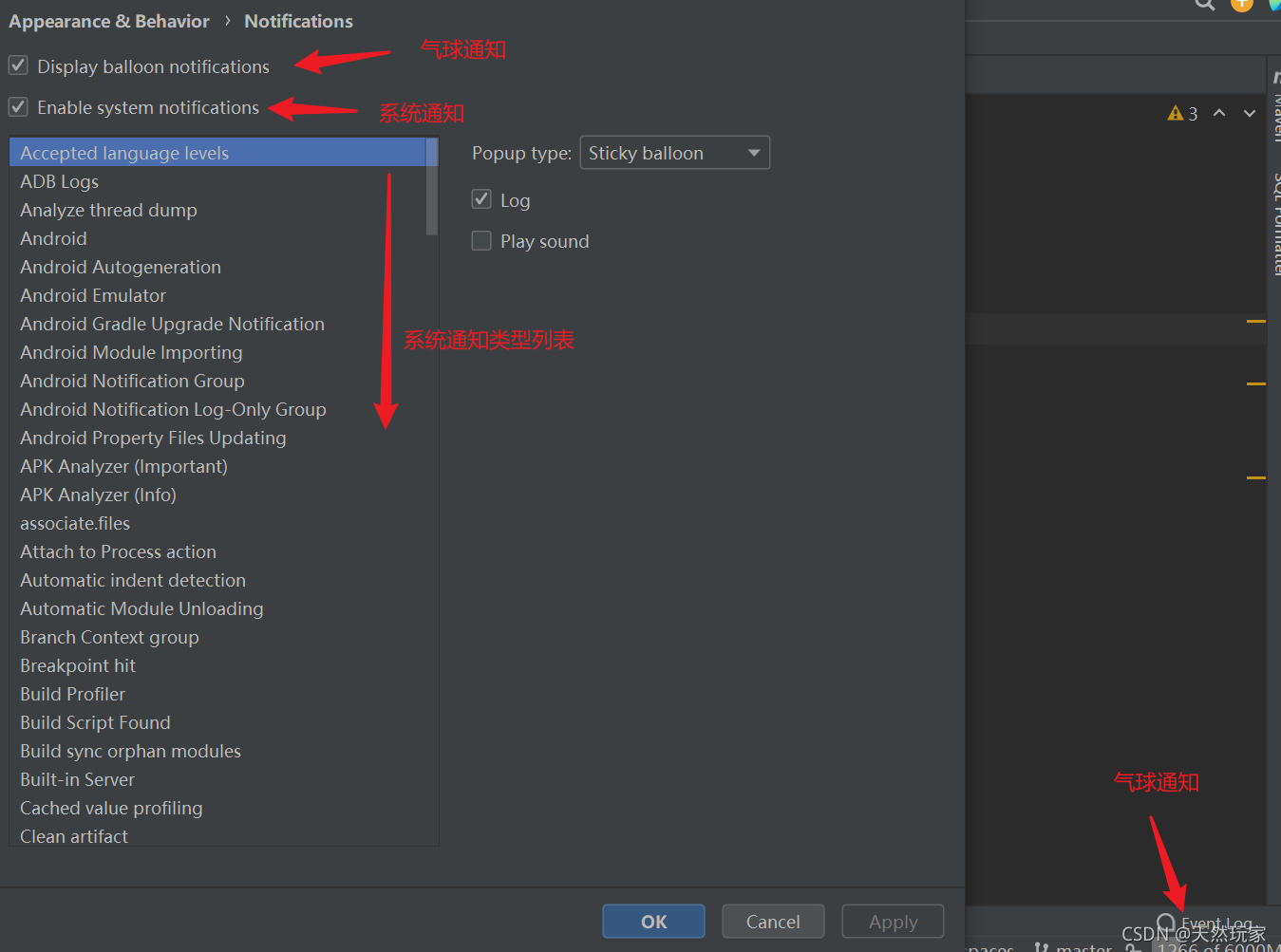Image resolution: width=1281 pixels, height=952 pixels.
Task: Select Android Module Importing entry
Action: tap(217, 352)
